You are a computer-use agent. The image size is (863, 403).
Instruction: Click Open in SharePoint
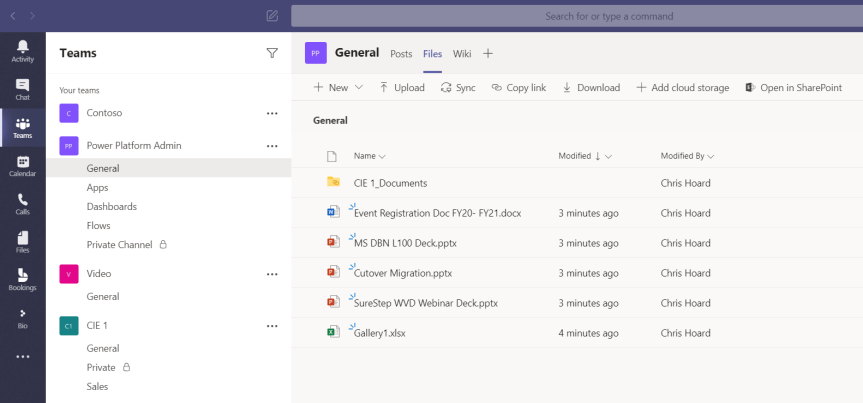pyautogui.click(x=793, y=88)
